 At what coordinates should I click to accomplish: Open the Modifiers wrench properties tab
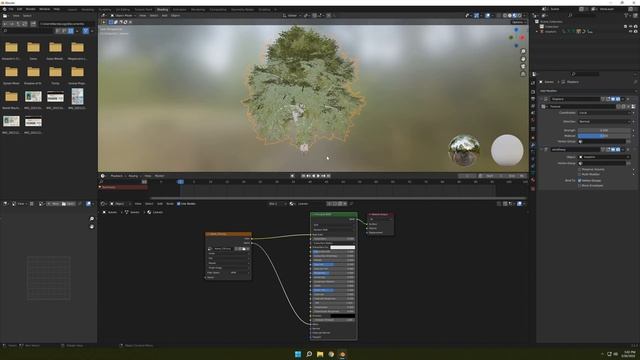tap(533, 145)
